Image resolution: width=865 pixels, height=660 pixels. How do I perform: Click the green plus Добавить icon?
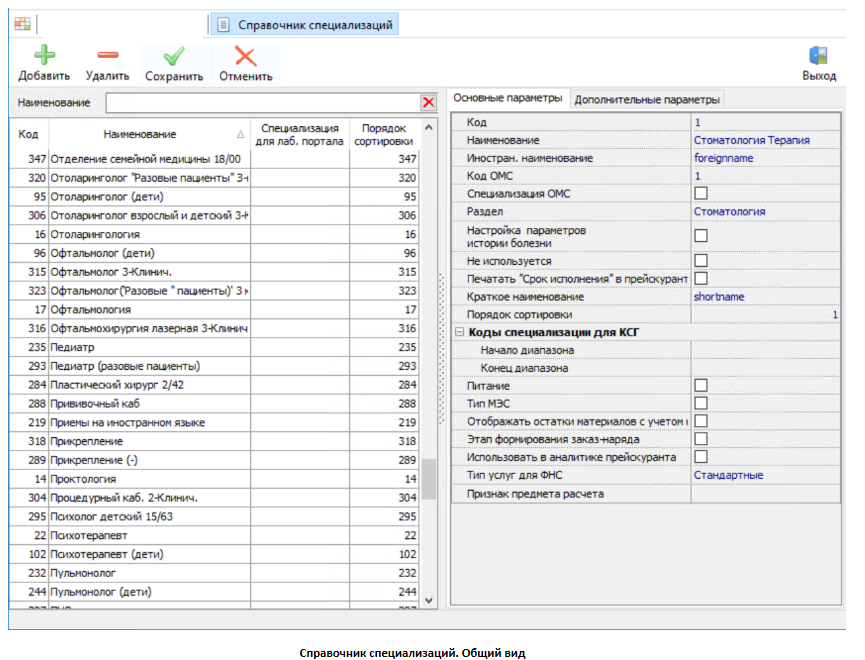pyautogui.click(x=44, y=56)
